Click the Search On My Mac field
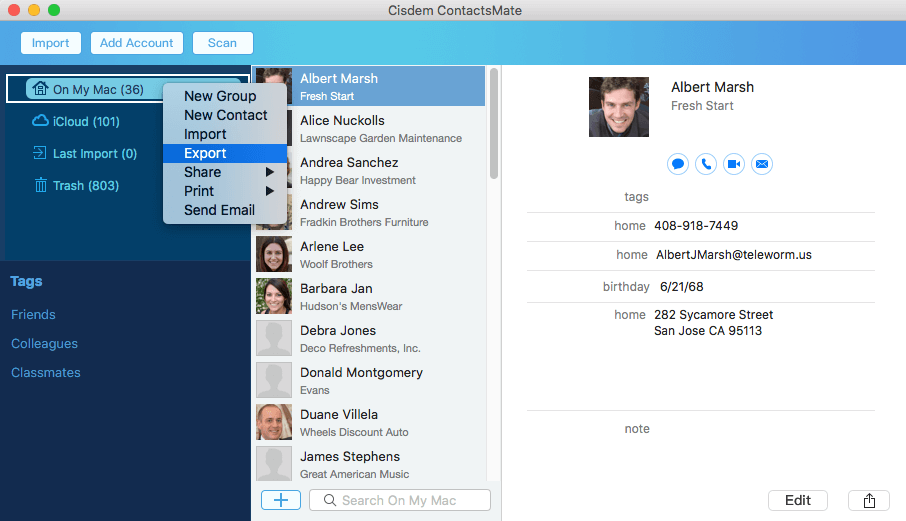906x521 pixels. point(400,500)
